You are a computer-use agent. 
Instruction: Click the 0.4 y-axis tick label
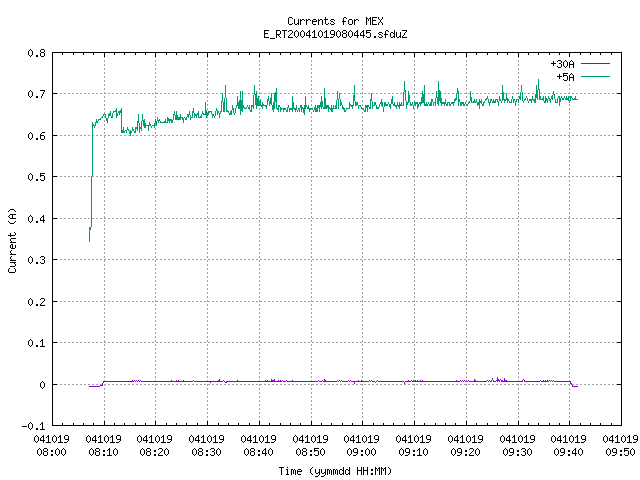[36, 219]
